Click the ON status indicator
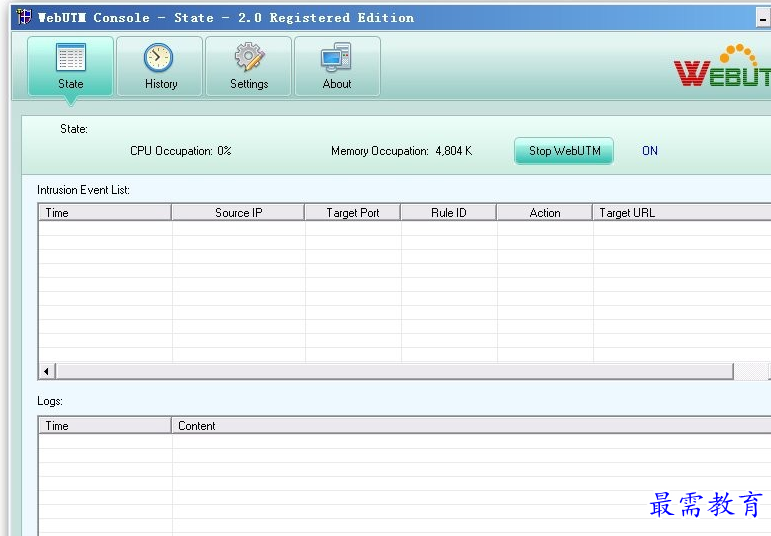The image size is (771, 536). tap(650, 151)
